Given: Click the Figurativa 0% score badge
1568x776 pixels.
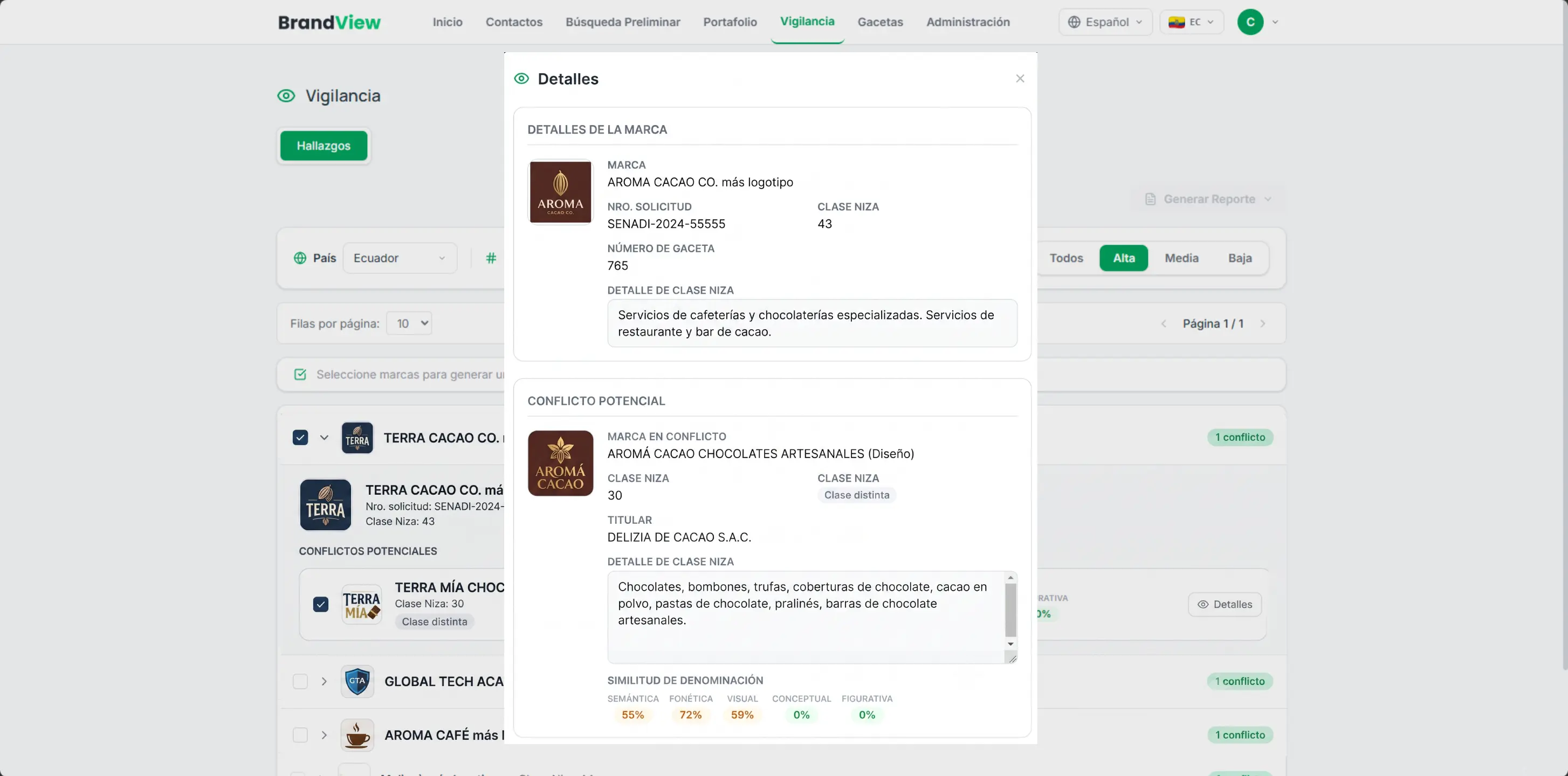Looking at the screenshot, I should tap(867, 715).
